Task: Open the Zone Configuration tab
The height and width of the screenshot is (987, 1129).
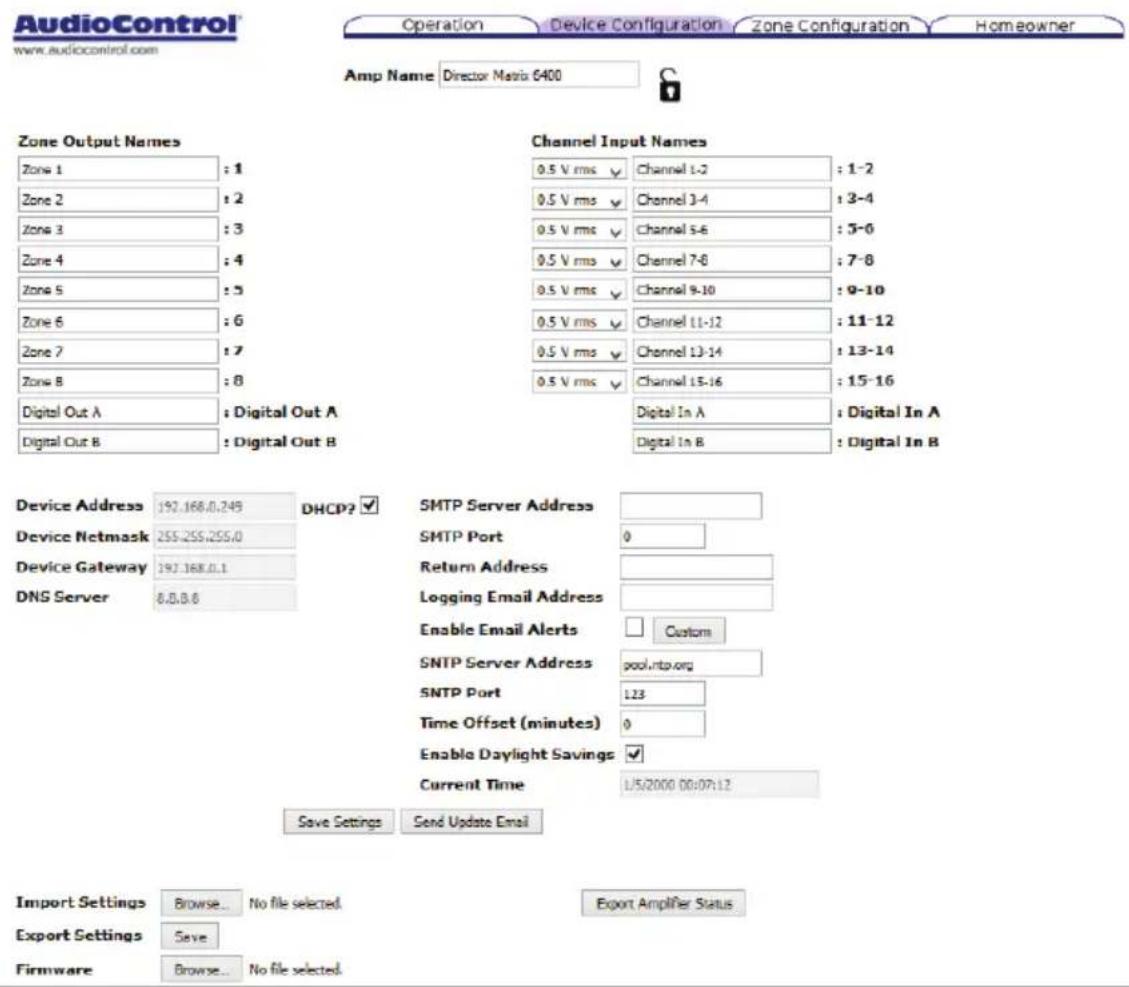Action: (830, 26)
